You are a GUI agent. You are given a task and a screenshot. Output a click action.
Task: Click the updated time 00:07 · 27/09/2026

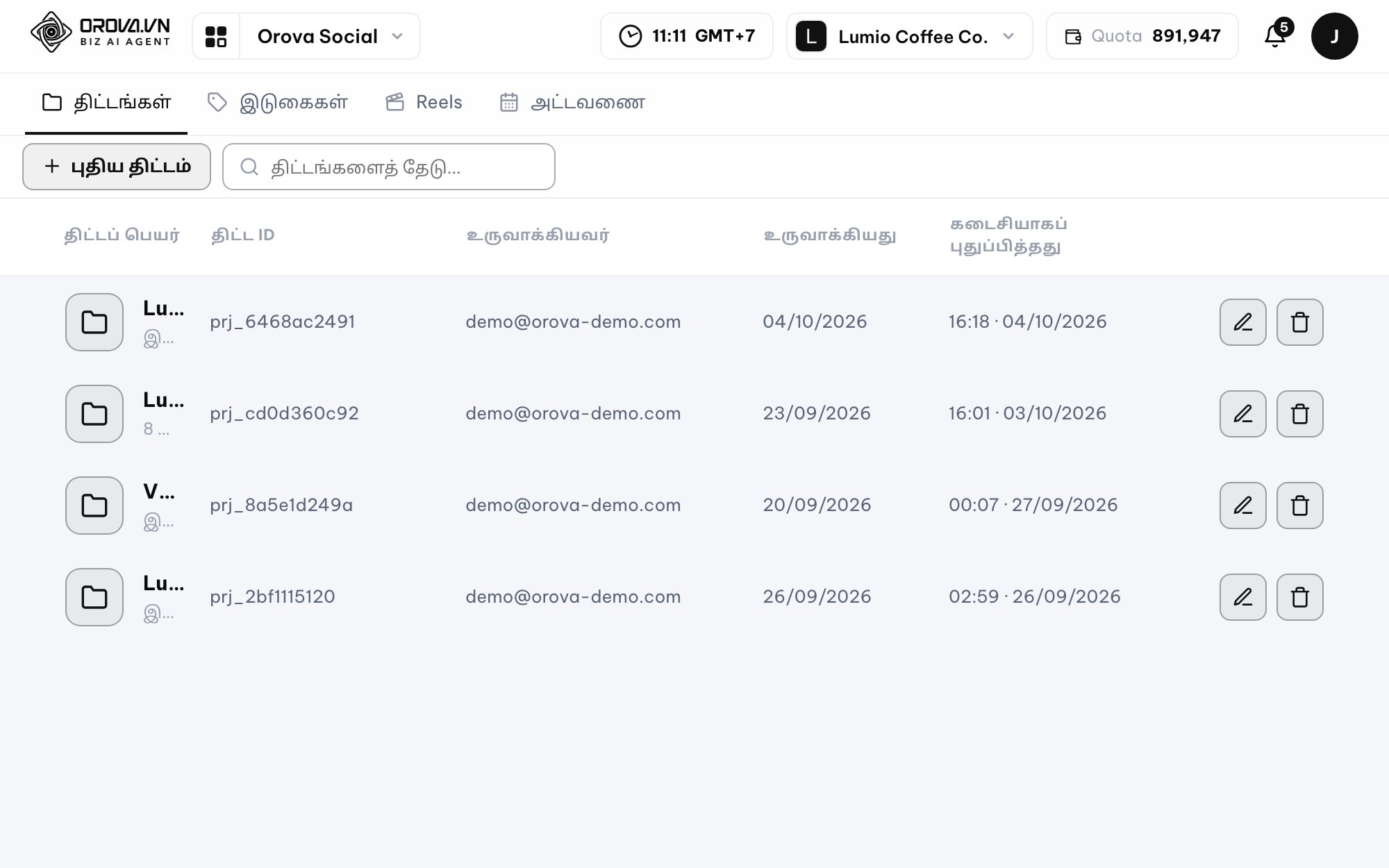(x=1033, y=505)
